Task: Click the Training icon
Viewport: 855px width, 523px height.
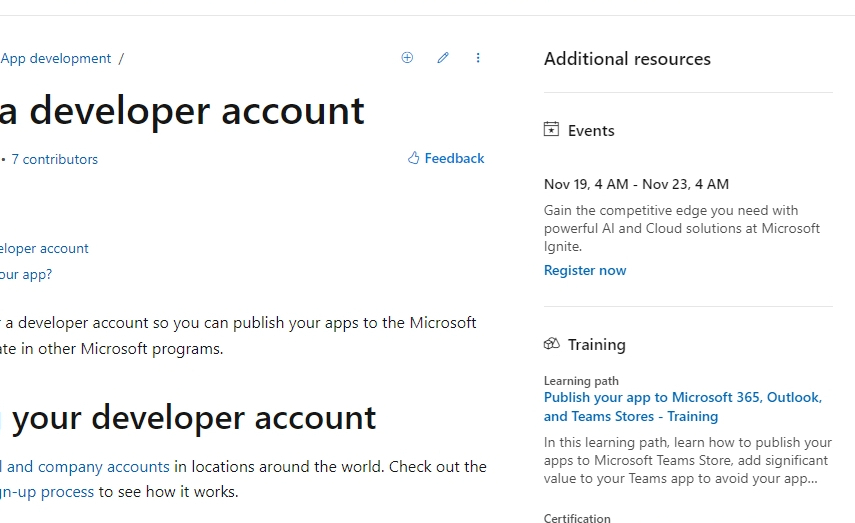Action: [x=551, y=344]
